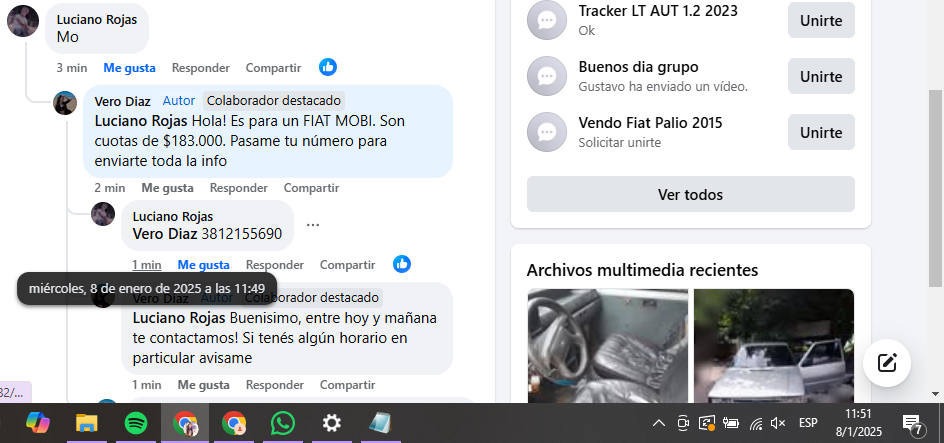
Task: Open File Explorer from the taskbar
Action: (x=87, y=423)
